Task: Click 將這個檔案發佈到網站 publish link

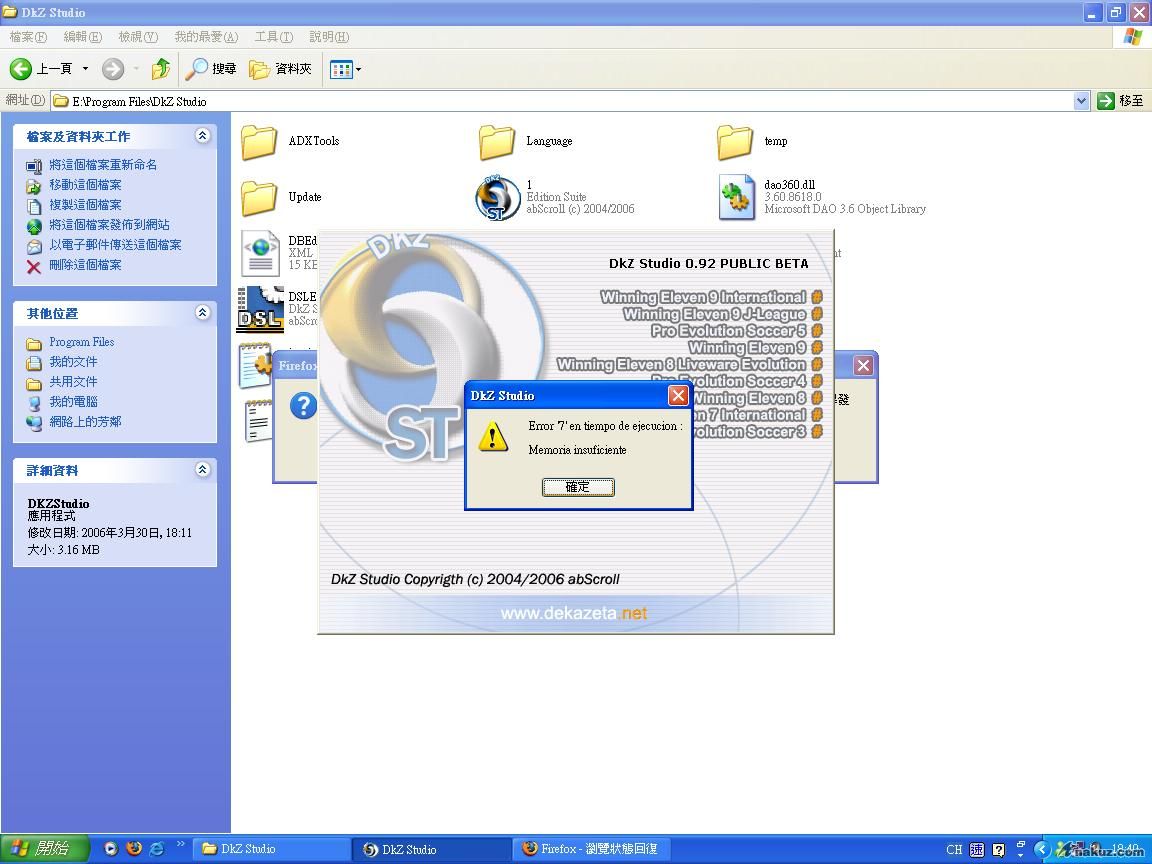Action: click(109, 225)
